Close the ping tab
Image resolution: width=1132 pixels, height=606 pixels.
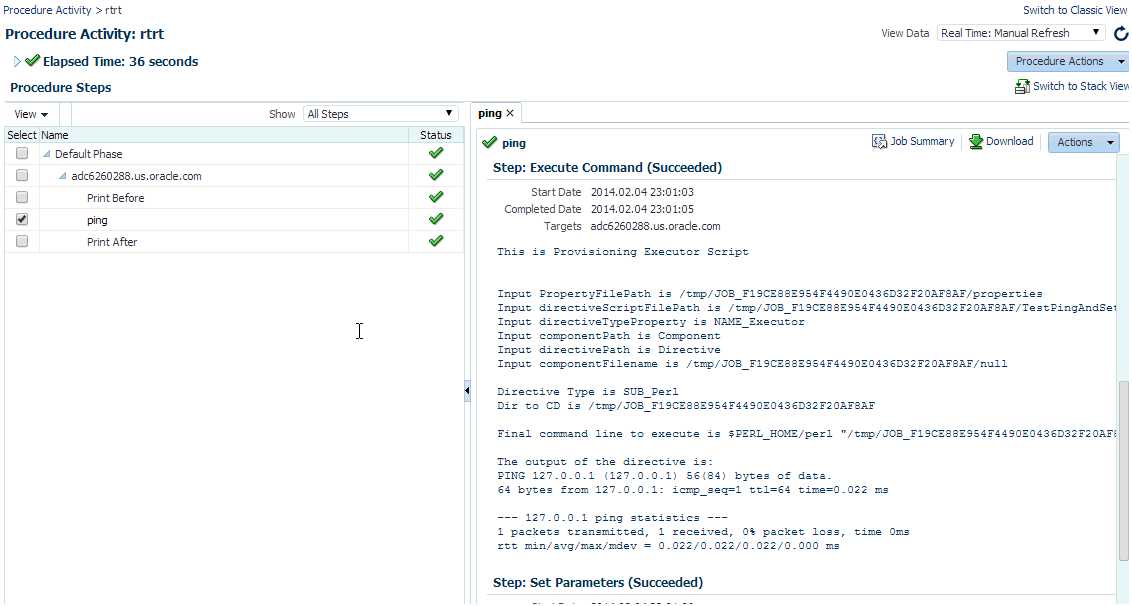[x=510, y=113]
